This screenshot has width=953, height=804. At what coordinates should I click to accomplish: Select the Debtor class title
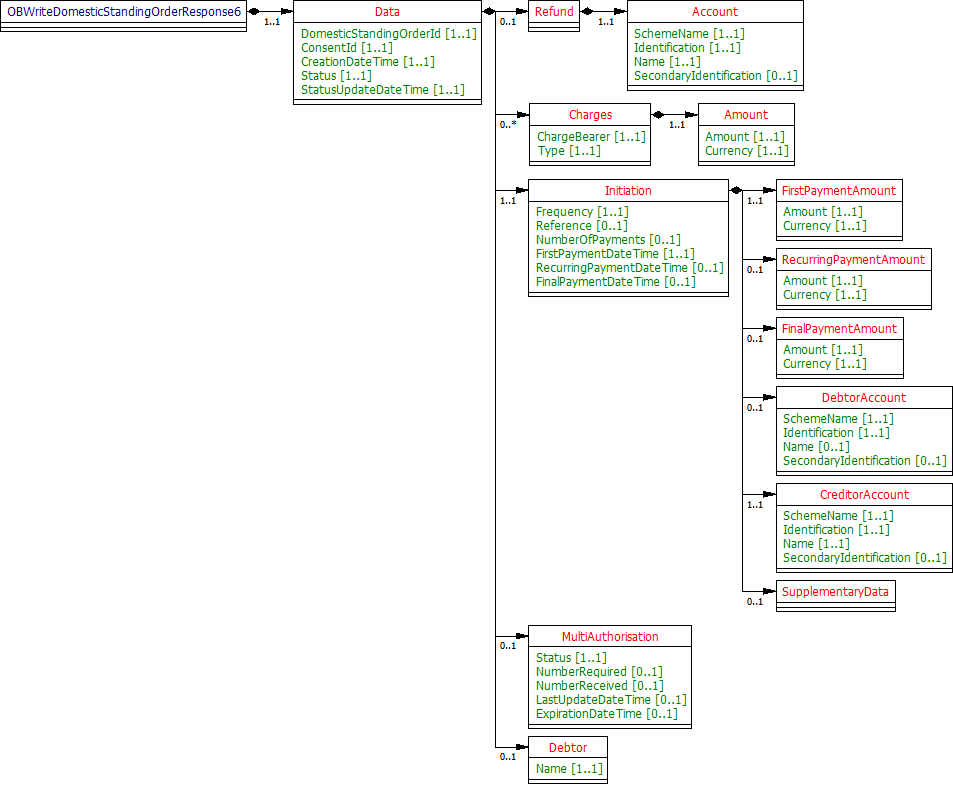[567, 747]
